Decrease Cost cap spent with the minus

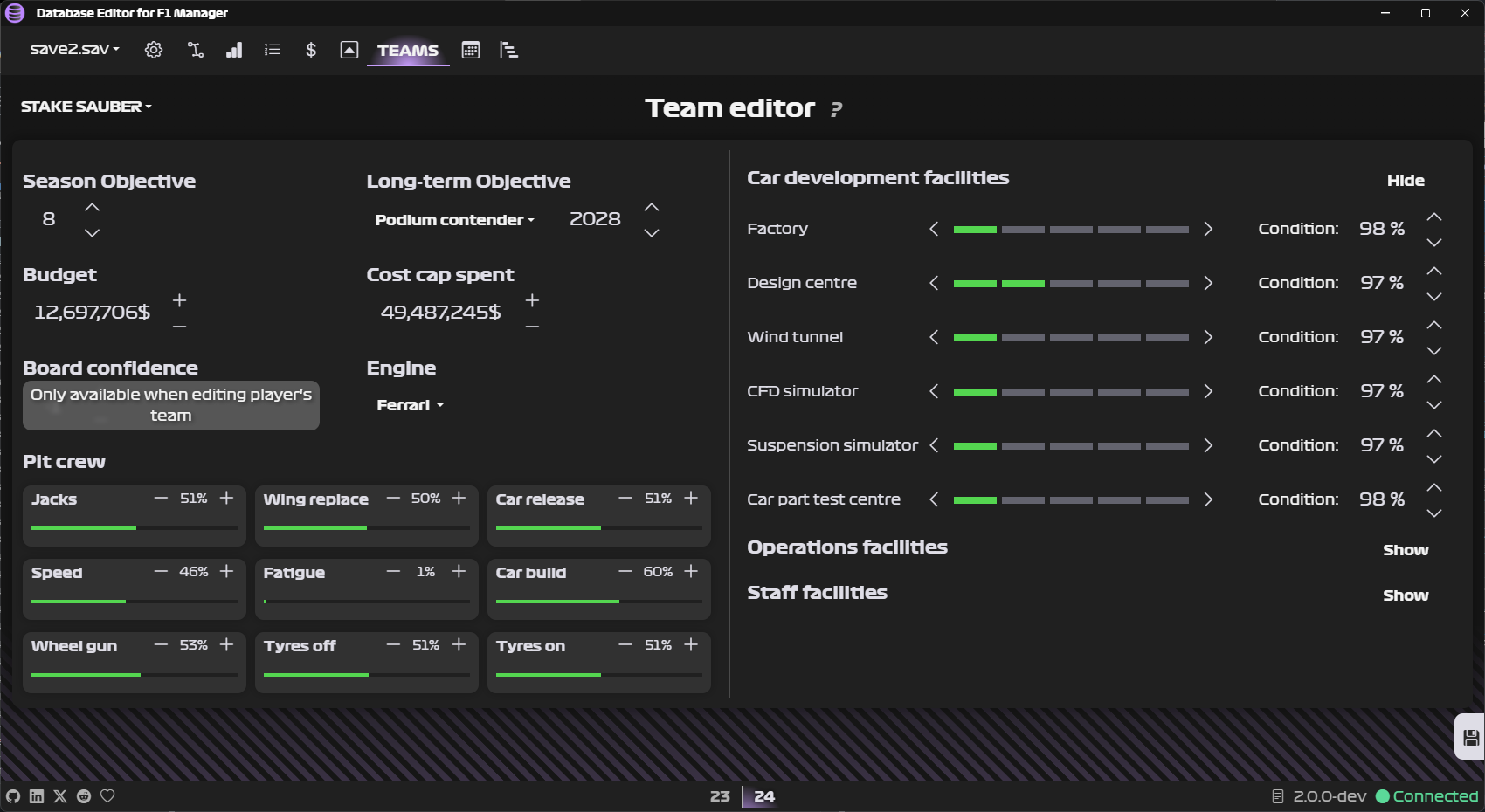coord(532,327)
